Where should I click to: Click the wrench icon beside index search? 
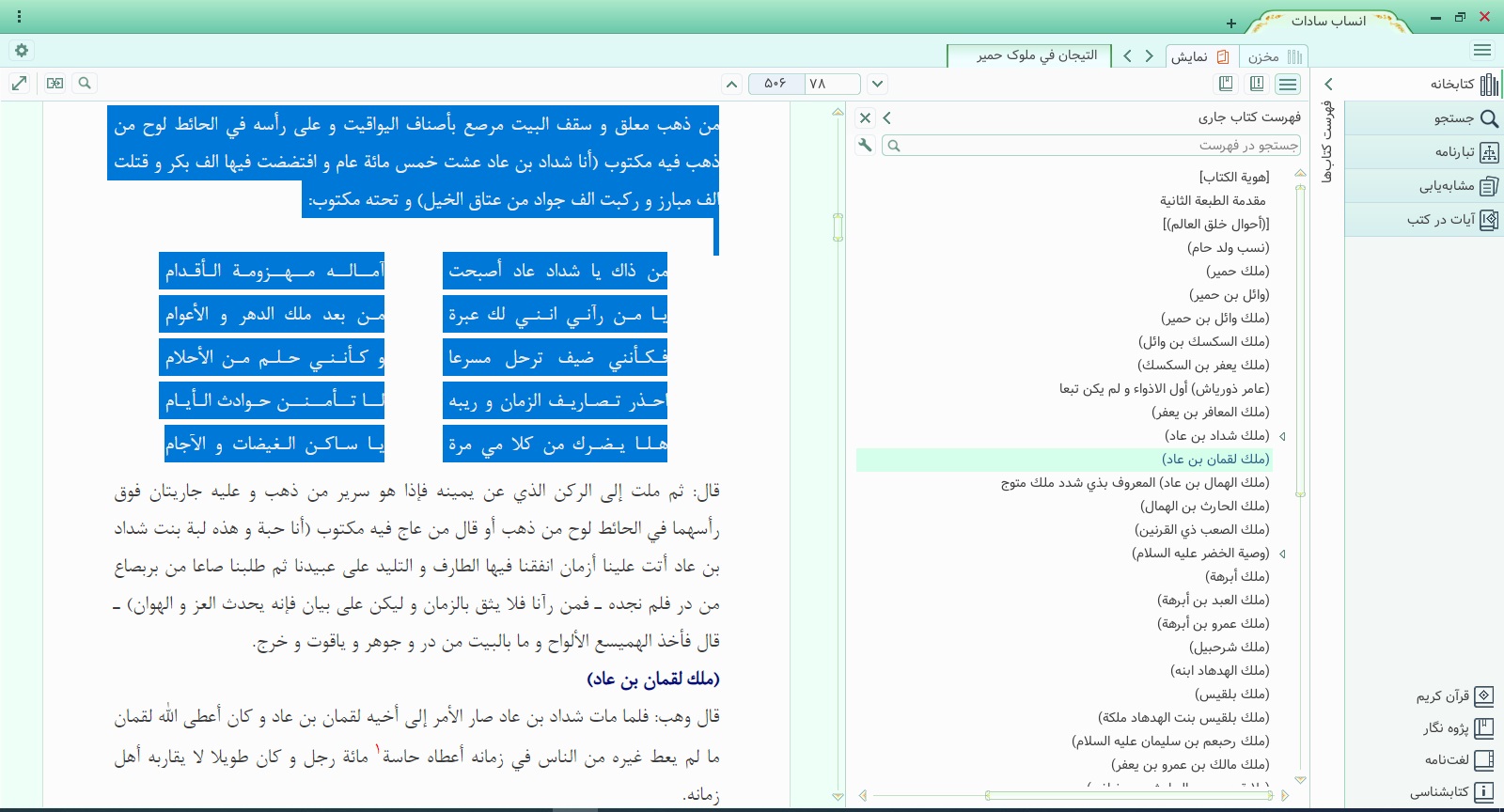point(865,145)
